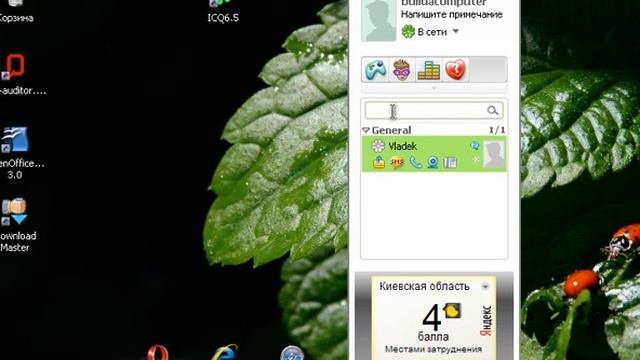The height and width of the screenshot is (360, 640).
Task: Click the Яндекс logo in the widget
Action: (x=486, y=321)
